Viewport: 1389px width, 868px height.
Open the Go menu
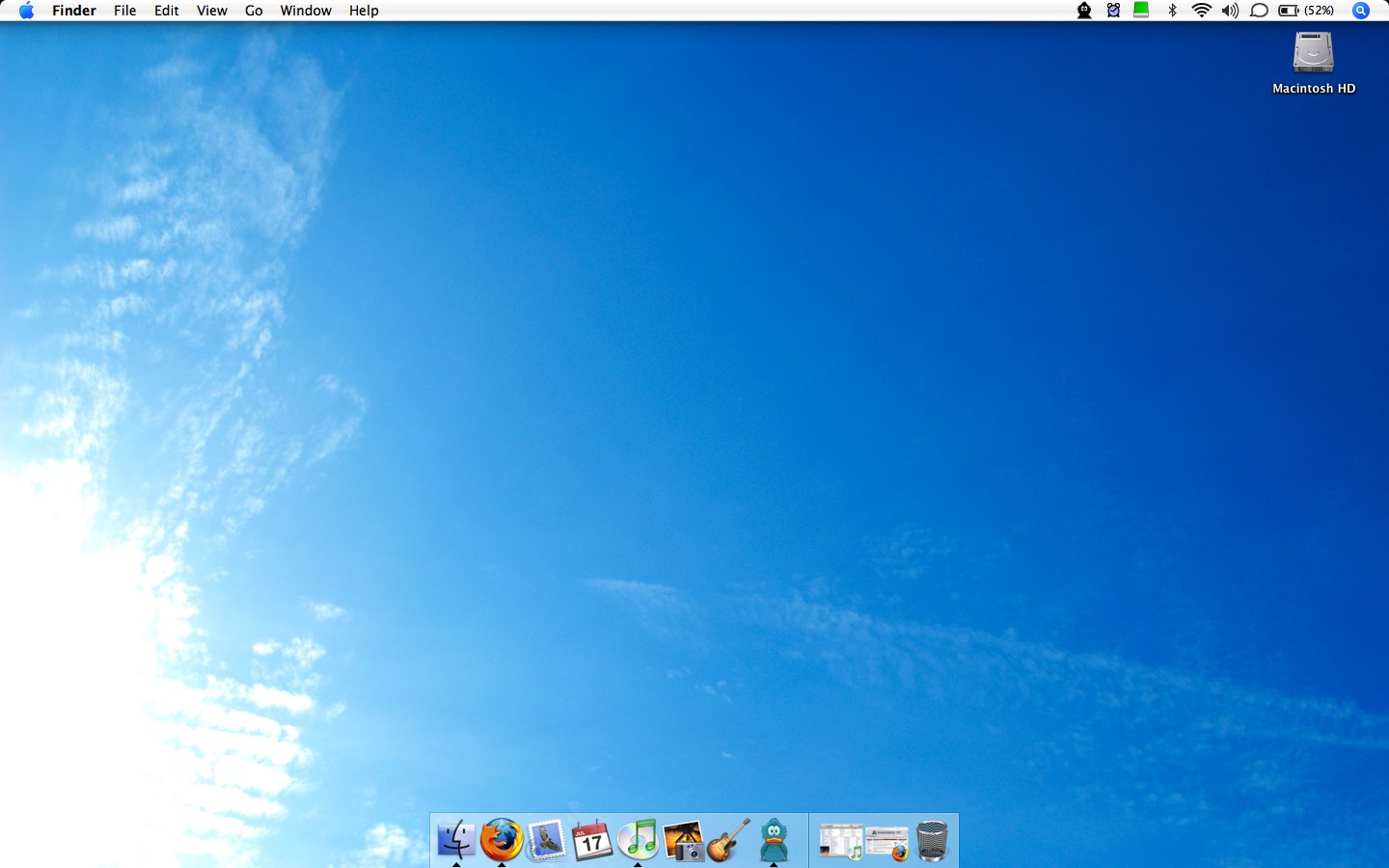click(254, 11)
